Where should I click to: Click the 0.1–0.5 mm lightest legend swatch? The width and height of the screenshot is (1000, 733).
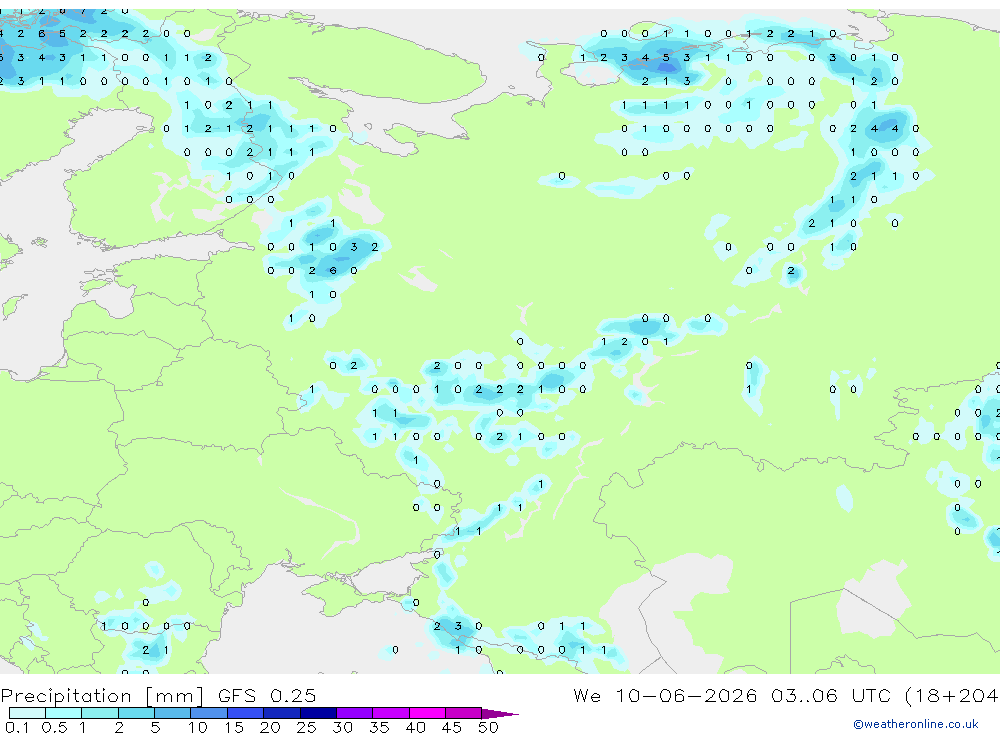pos(27,713)
